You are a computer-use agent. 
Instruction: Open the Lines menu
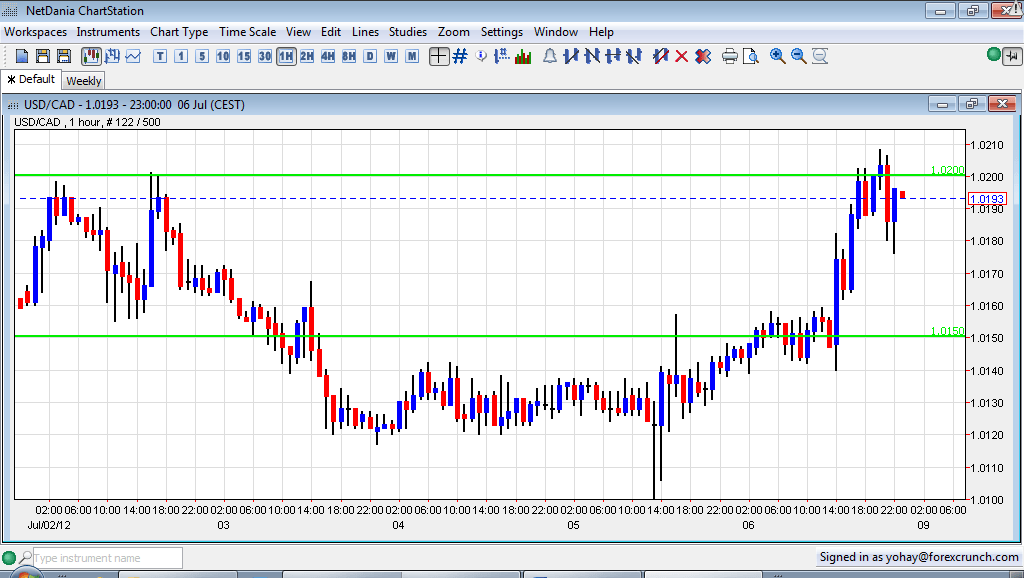click(x=365, y=32)
